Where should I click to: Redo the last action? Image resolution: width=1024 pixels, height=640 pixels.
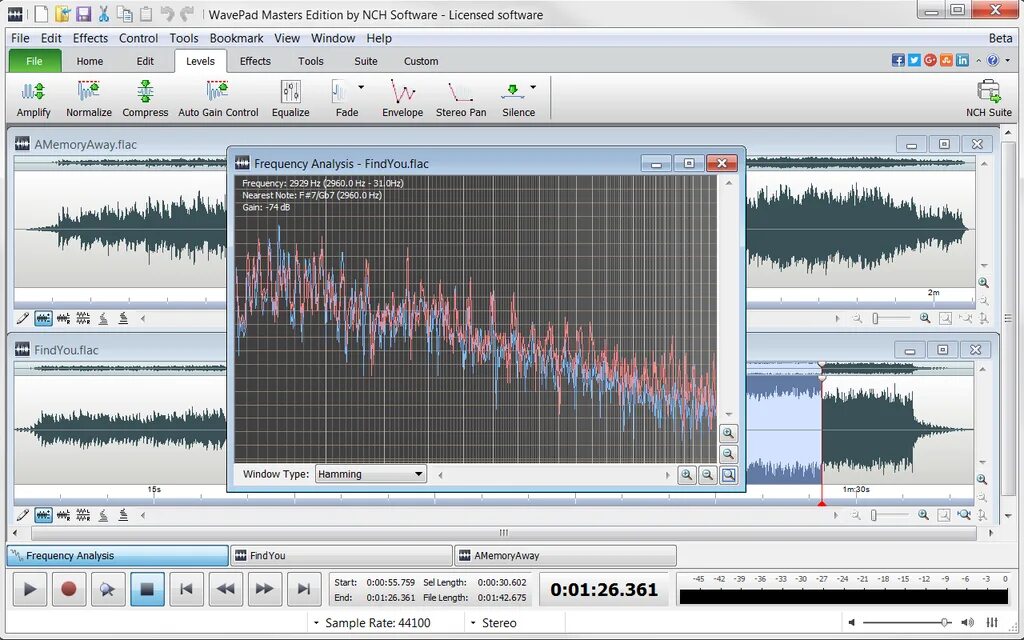point(187,14)
